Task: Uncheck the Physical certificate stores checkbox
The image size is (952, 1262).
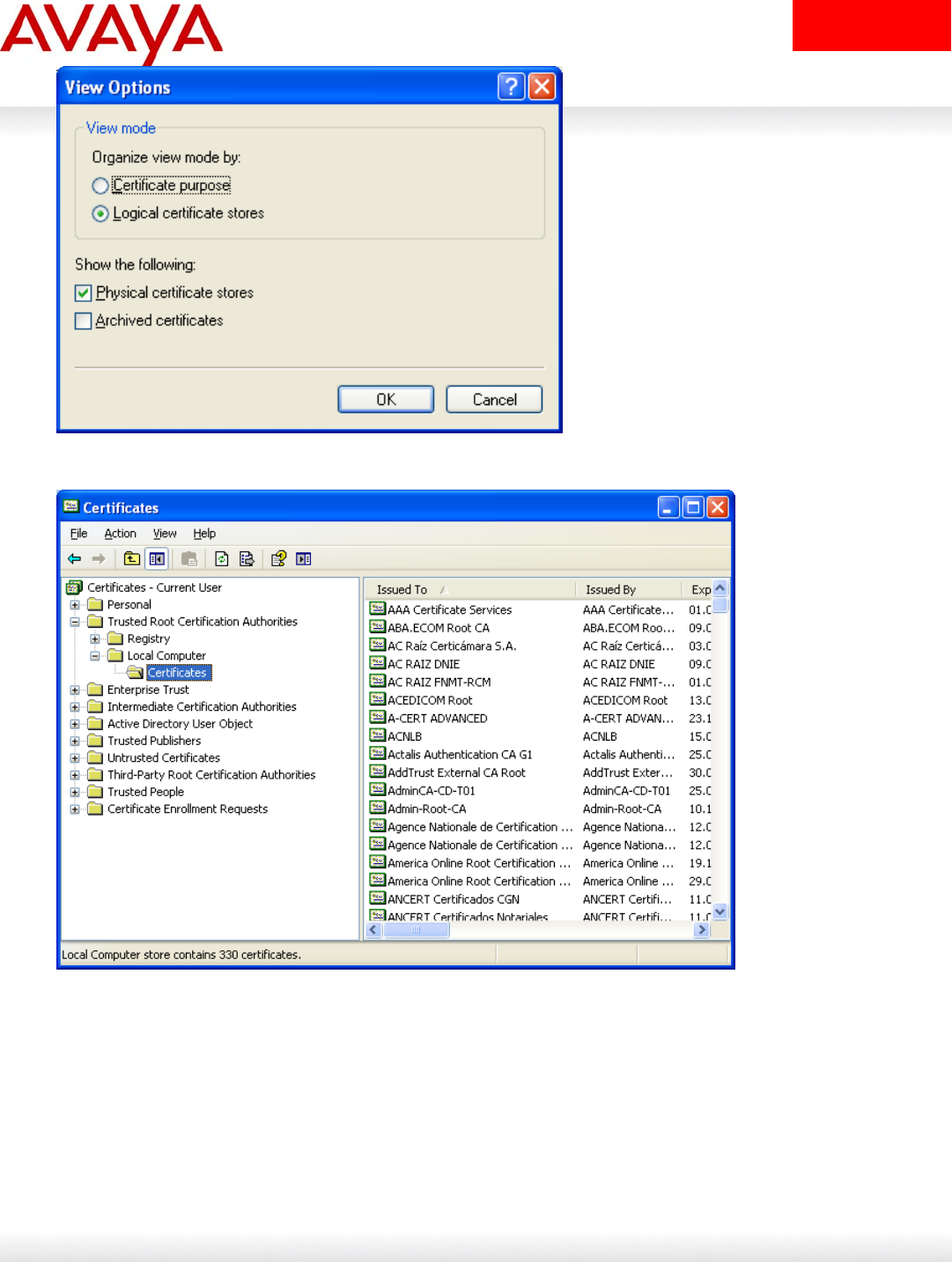Action: (84, 293)
